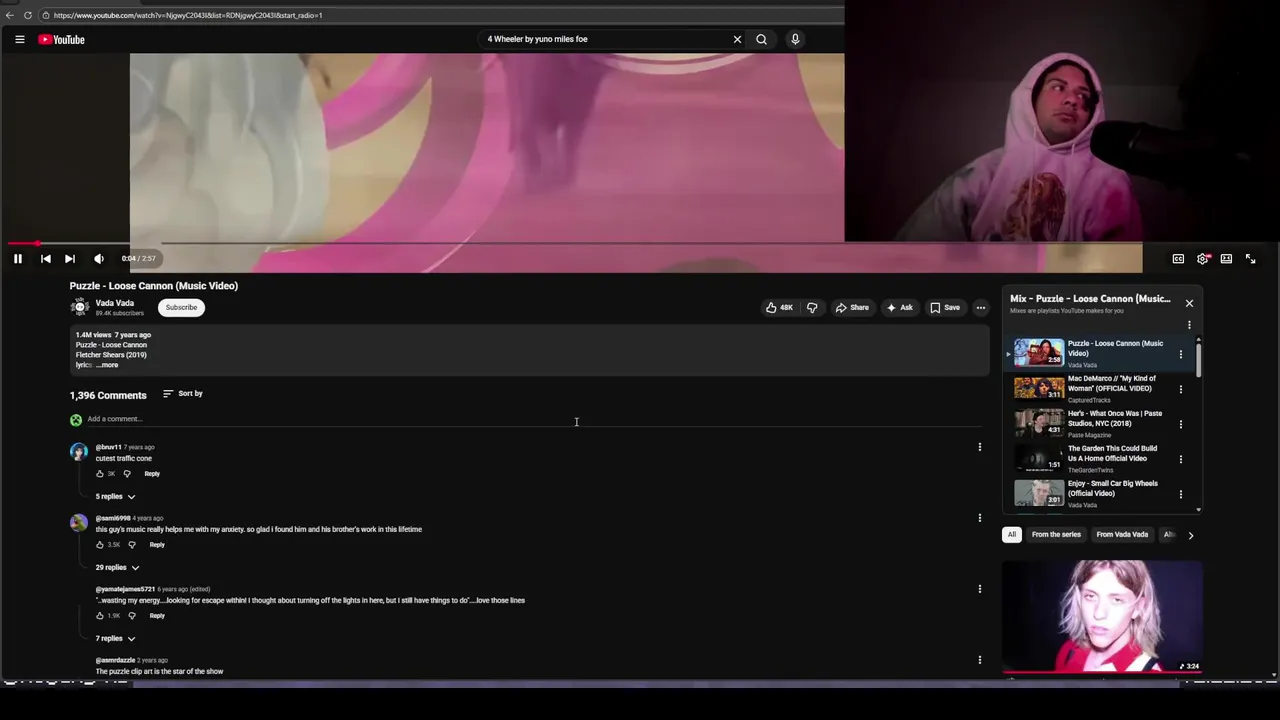Image resolution: width=1280 pixels, height=720 pixels.
Task: Reply to @sami6998's comment
Action: click(x=157, y=545)
